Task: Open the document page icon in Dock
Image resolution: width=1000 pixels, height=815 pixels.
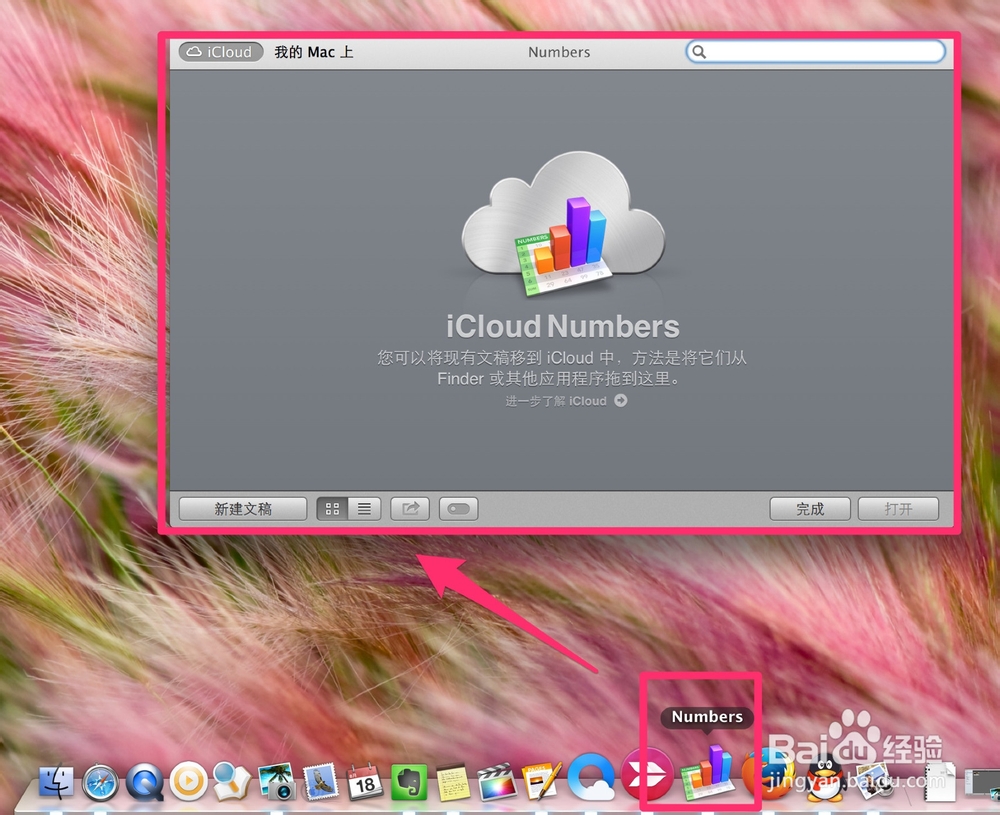Action: pyautogui.click(x=940, y=782)
